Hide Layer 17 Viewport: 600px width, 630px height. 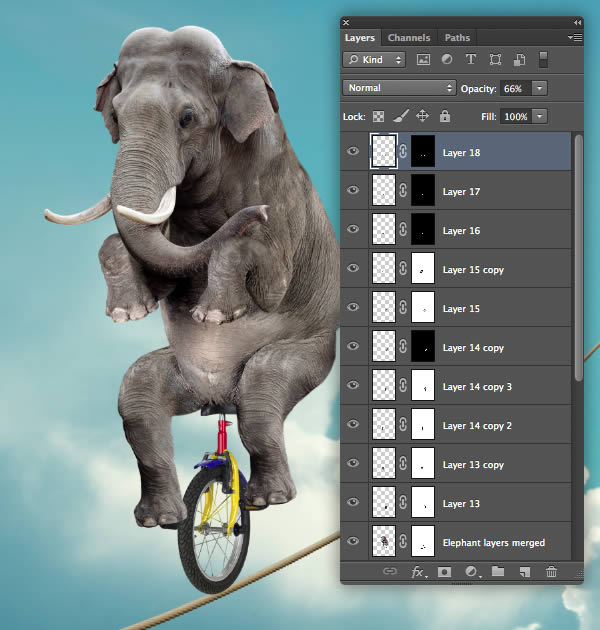coord(353,190)
